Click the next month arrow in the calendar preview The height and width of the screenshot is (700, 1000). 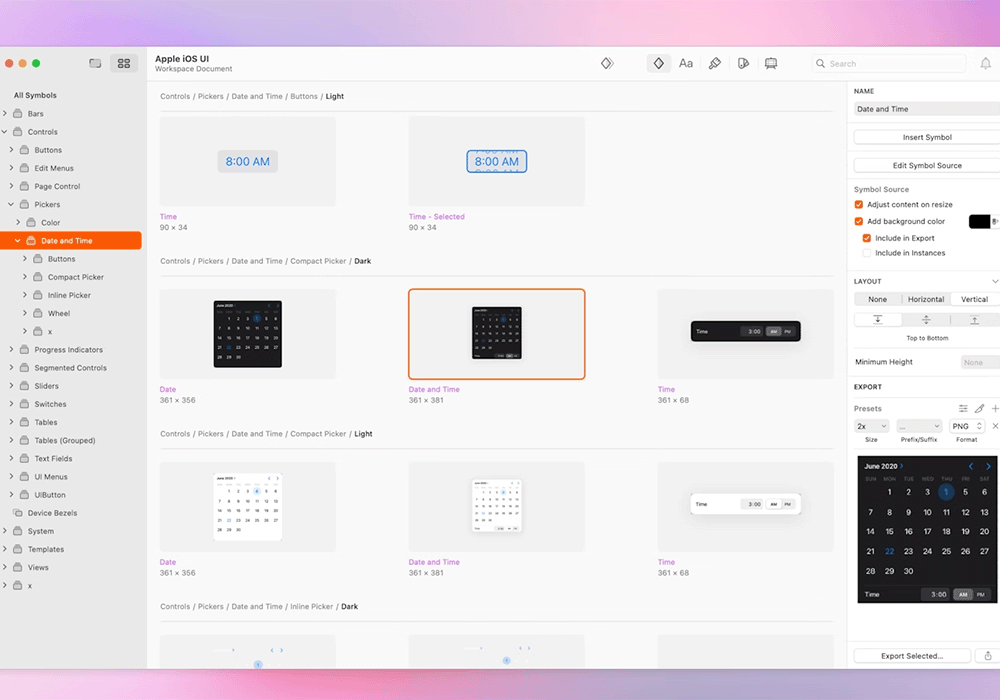pos(988,466)
